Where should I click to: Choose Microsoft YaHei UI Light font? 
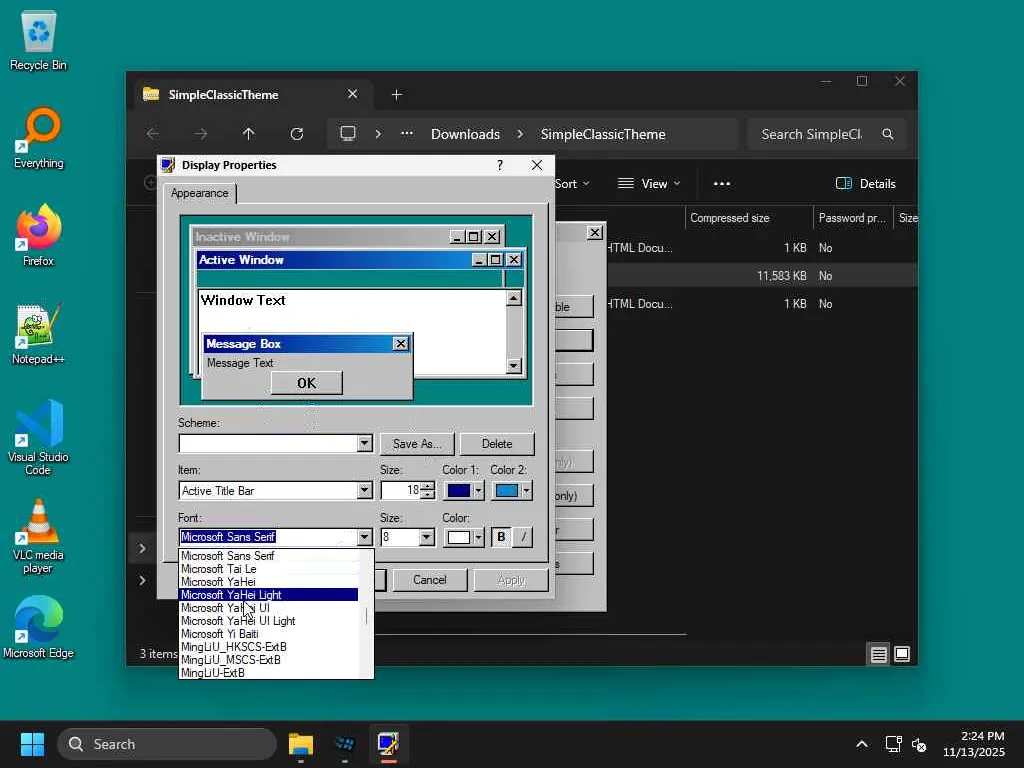tap(268, 621)
